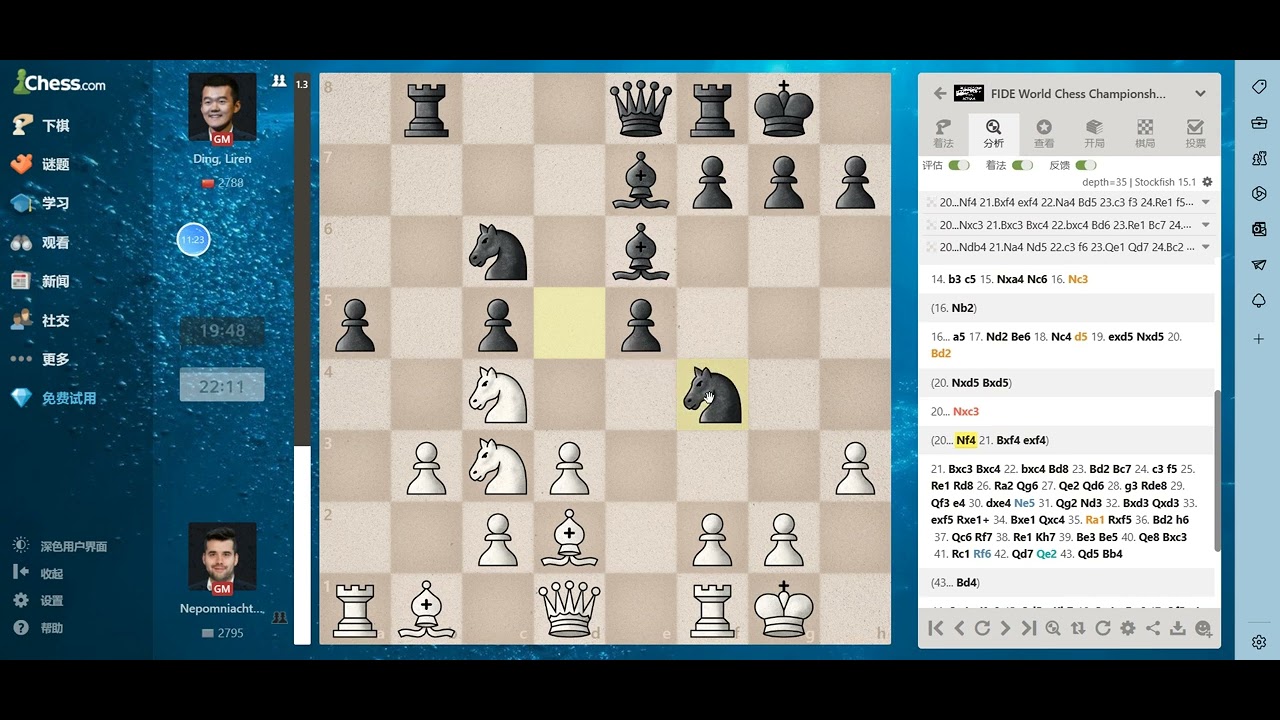1280x720 pixels.
Task: Go to first move in analysis controls
Action: pyautogui.click(x=936, y=628)
